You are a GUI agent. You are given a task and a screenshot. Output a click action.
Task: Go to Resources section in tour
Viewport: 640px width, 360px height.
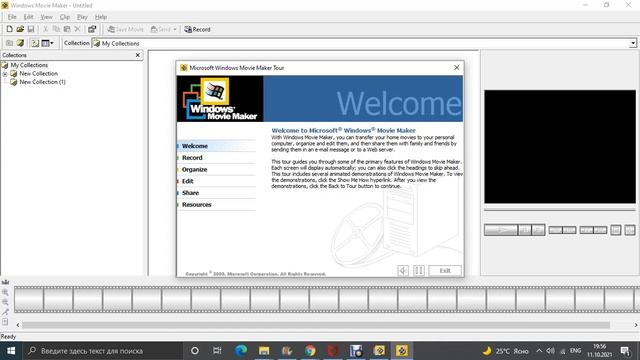click(216, 204)
